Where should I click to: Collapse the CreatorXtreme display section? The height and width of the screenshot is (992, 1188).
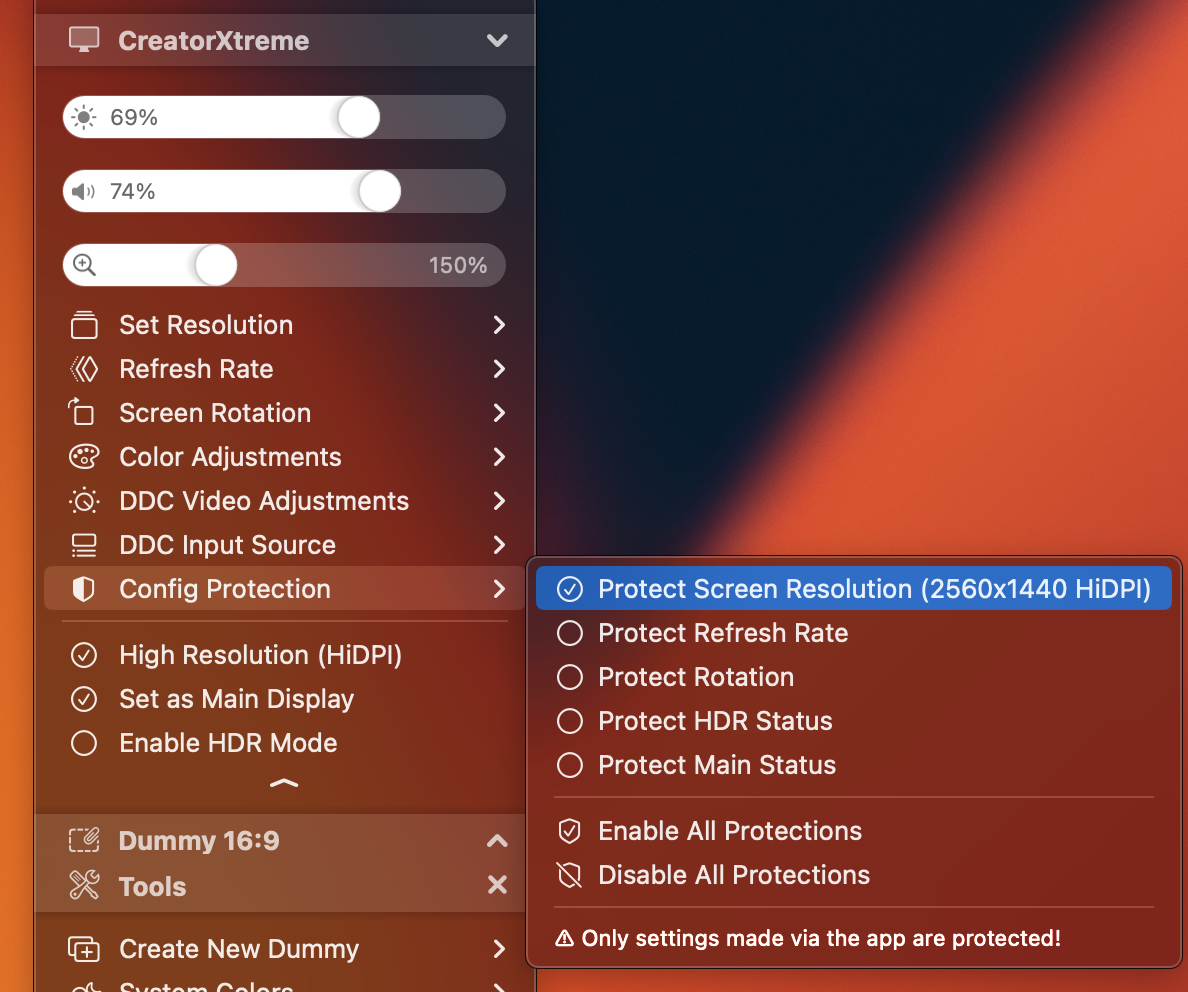coord(497,40)
